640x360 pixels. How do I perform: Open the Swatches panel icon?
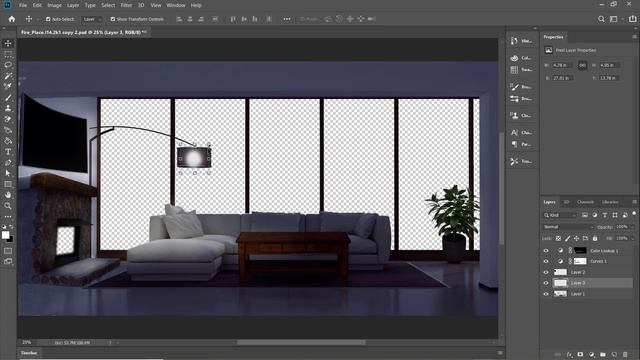point(514,70)
